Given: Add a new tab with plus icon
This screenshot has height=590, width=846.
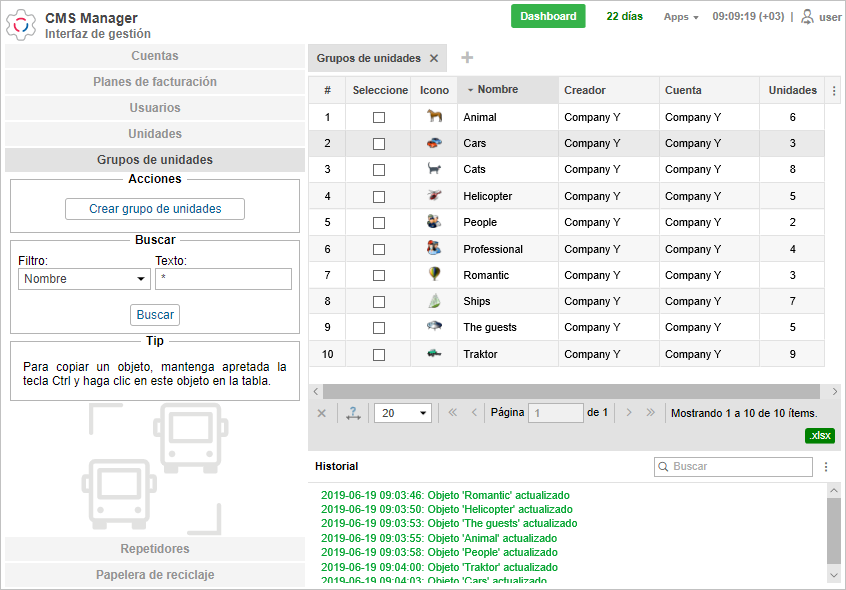Looking at the screenshot, I should (x=467, y=58).
